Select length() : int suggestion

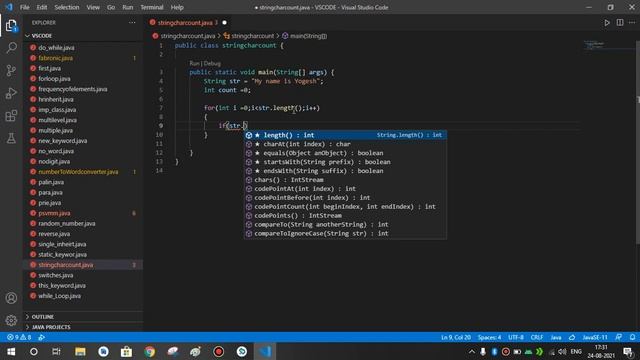(345, 135)
